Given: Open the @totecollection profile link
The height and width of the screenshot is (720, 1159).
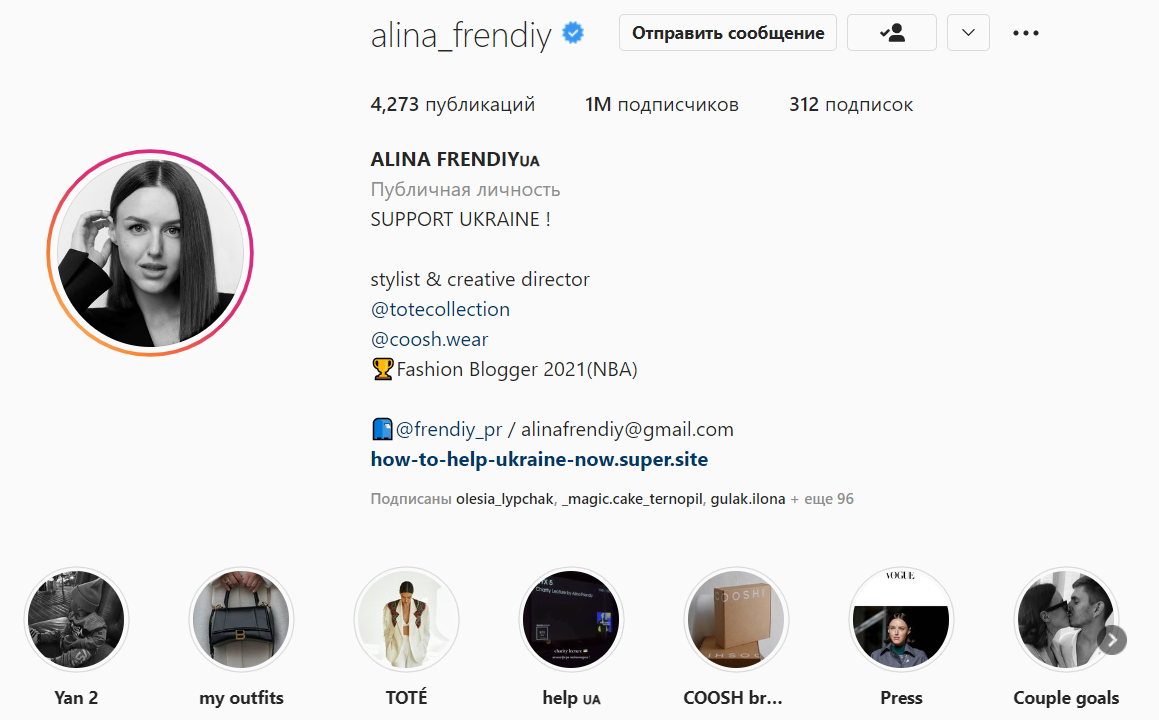Looking at the screenshot, I should tap(441, 309).
